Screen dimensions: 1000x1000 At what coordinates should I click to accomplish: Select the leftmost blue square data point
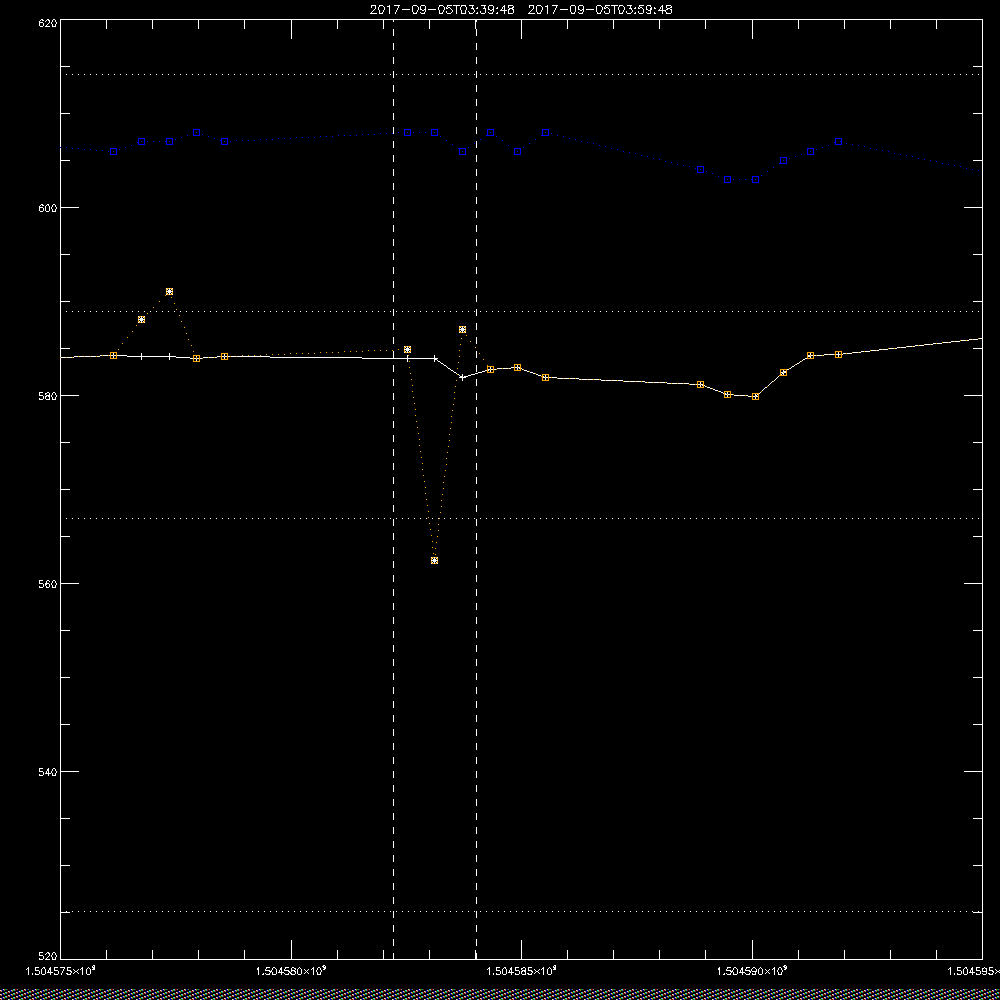pyautogui.click(x=114, y=152)
